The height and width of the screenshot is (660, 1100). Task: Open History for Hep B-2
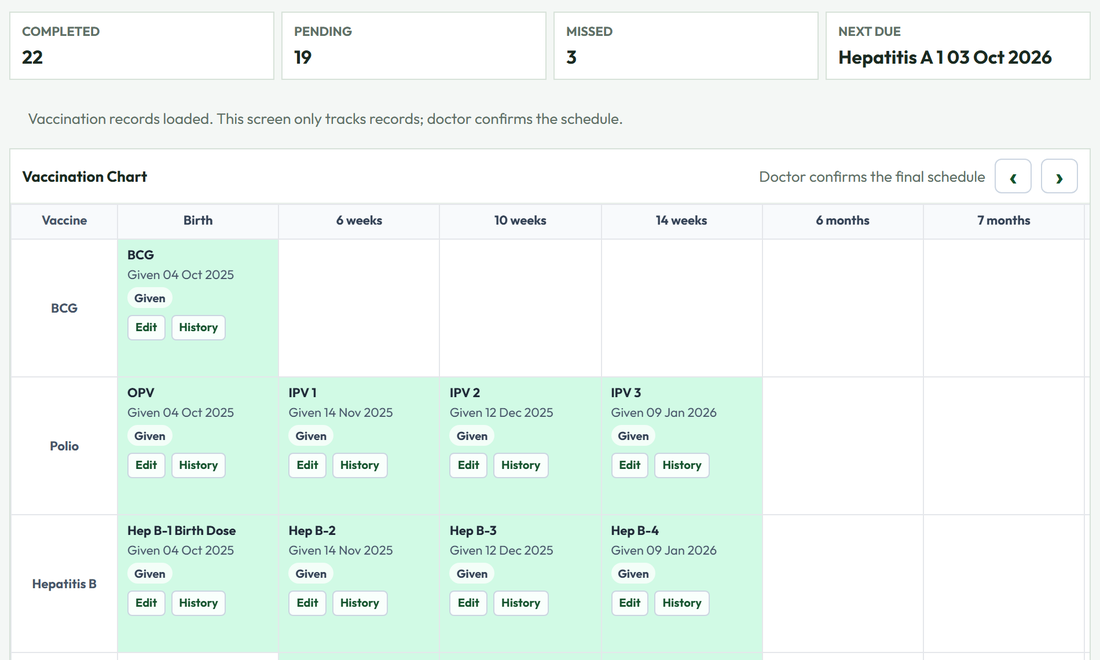(x=360, y=603)
